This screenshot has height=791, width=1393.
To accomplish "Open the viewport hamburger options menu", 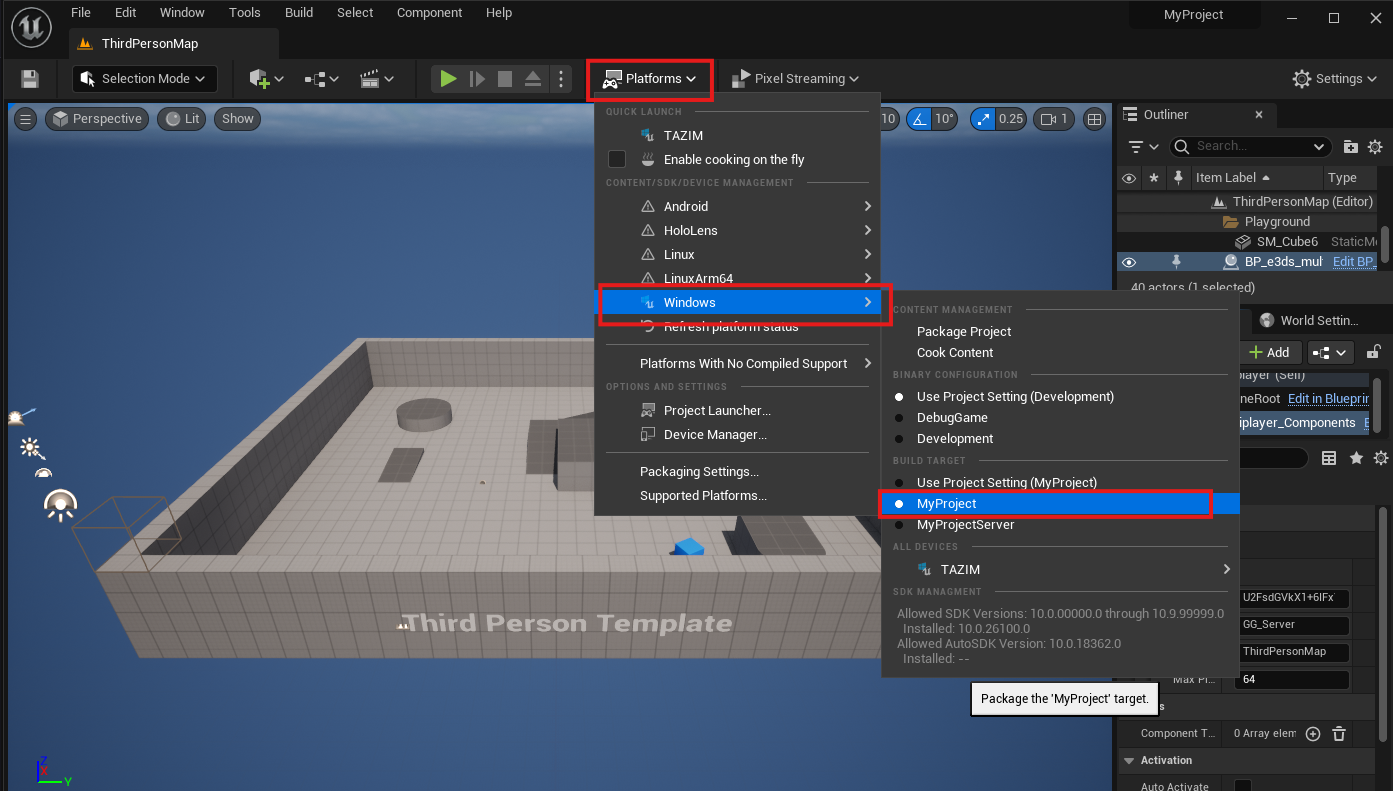I will (x=26, y=119).
